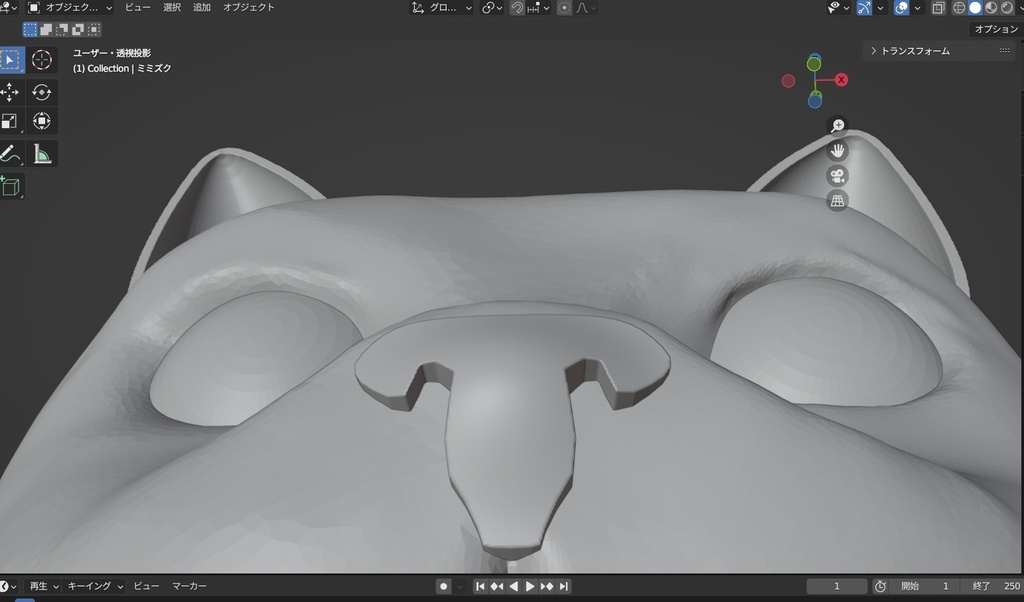Set selection mode to subtract
Viewport: 1024px width, 602px height.
[x=62, y=29]
